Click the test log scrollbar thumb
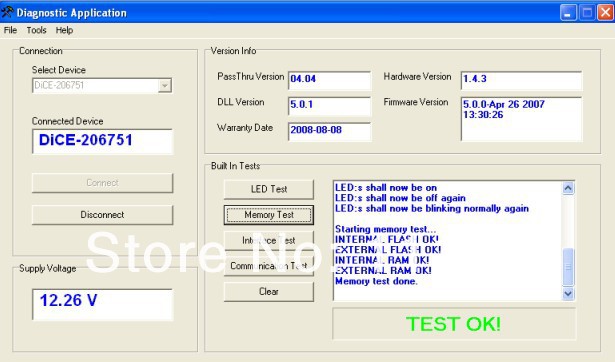The height and width of the screenshot is (362, 615). pyautogui.click(x=568, y=267)
